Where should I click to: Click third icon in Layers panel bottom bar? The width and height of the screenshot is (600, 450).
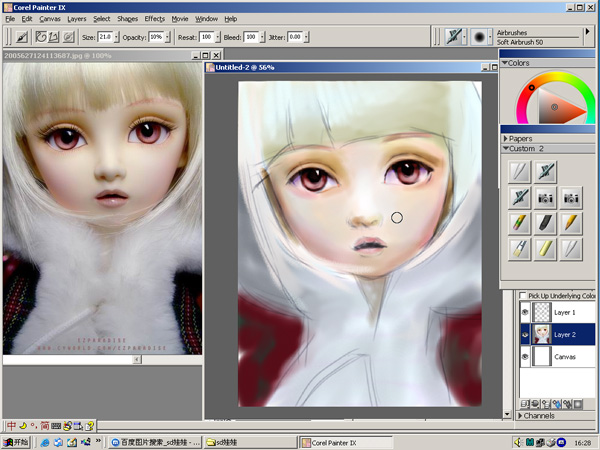(x=546, y=404)
